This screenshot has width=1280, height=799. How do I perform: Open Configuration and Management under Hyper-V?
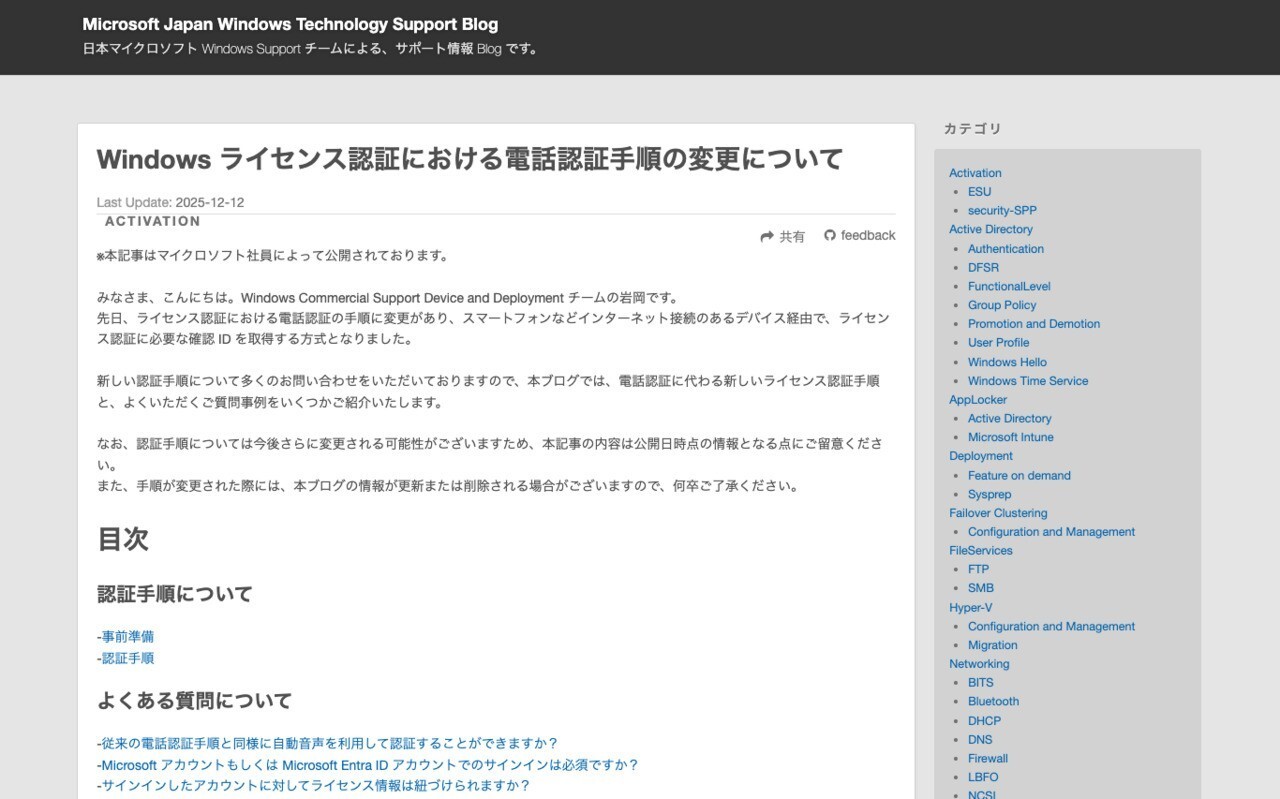pos(1051,626)
